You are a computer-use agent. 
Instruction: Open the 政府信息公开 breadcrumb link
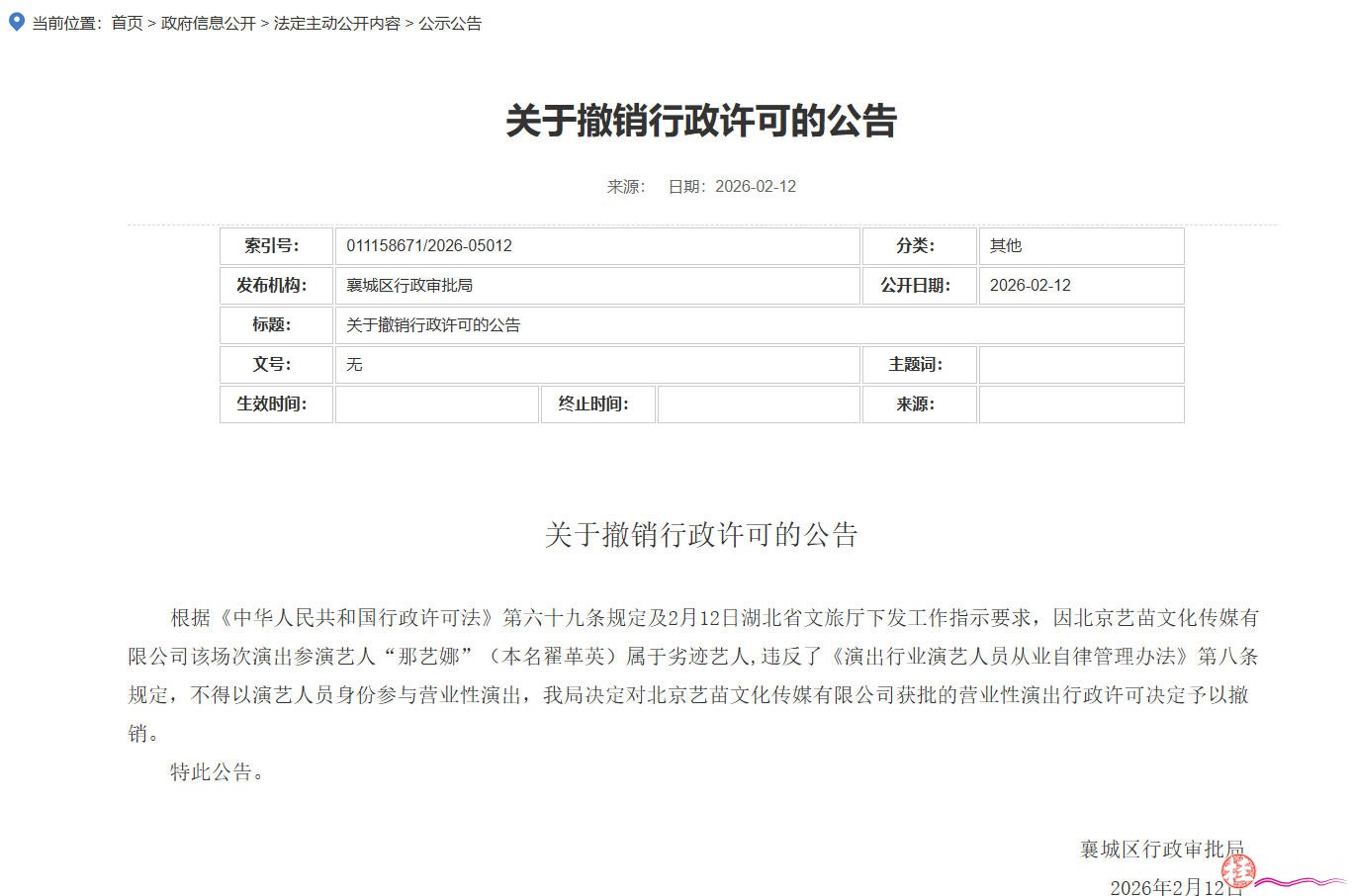pyautogui.click(x=209, y=23)
